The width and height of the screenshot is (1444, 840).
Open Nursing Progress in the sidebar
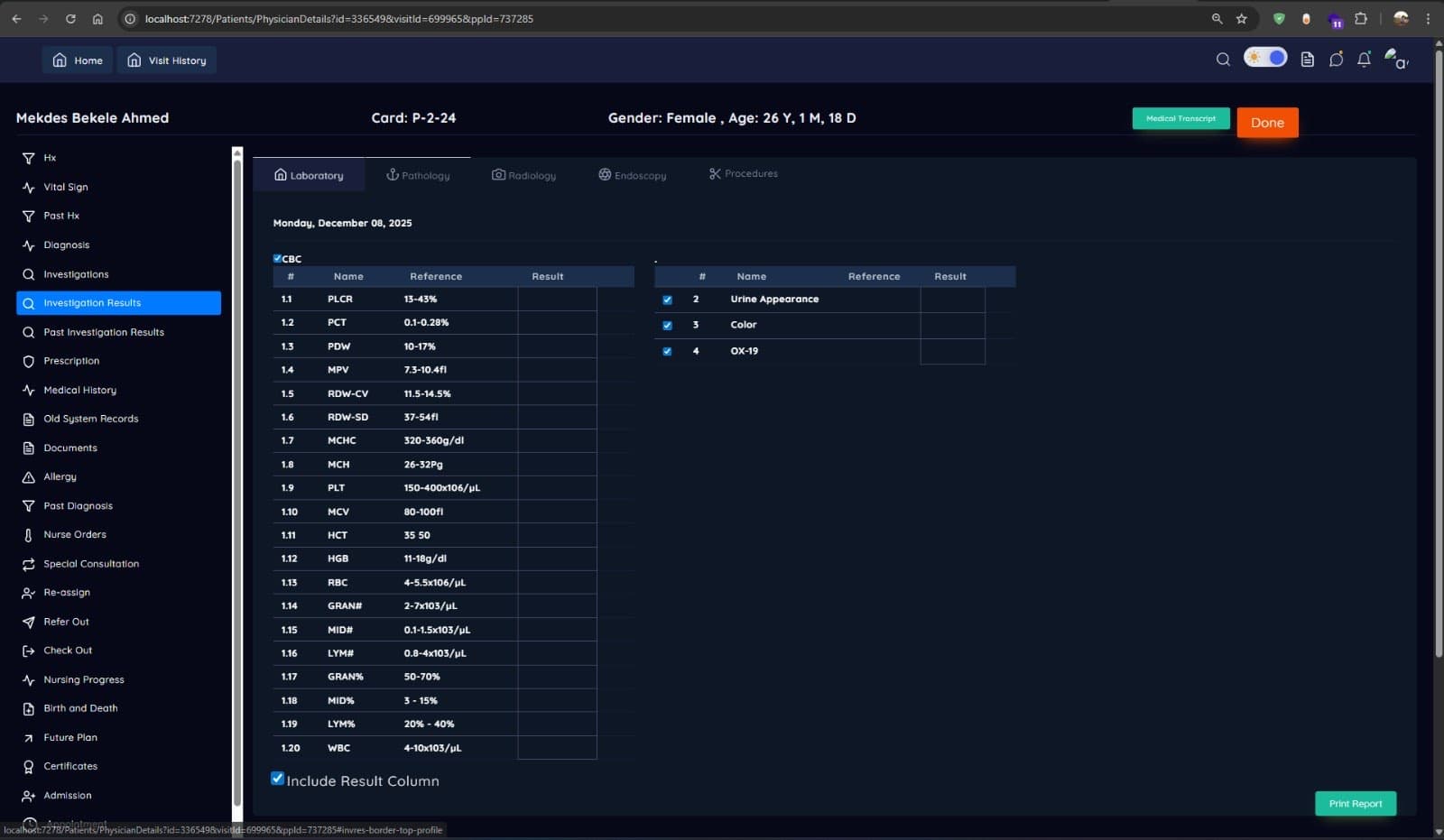(118, 679)
